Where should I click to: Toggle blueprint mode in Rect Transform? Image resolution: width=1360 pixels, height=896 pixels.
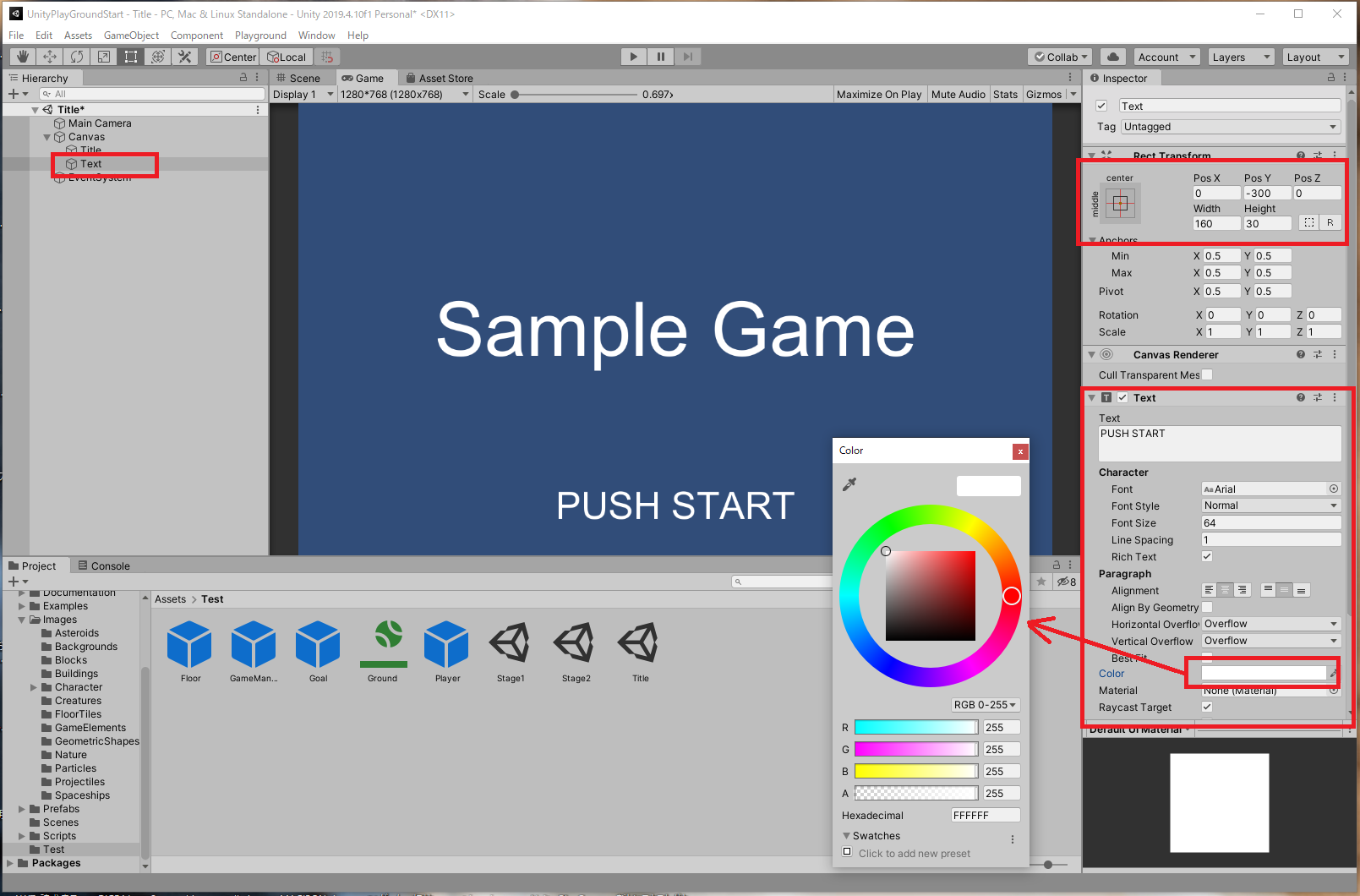click(1309, 223)
